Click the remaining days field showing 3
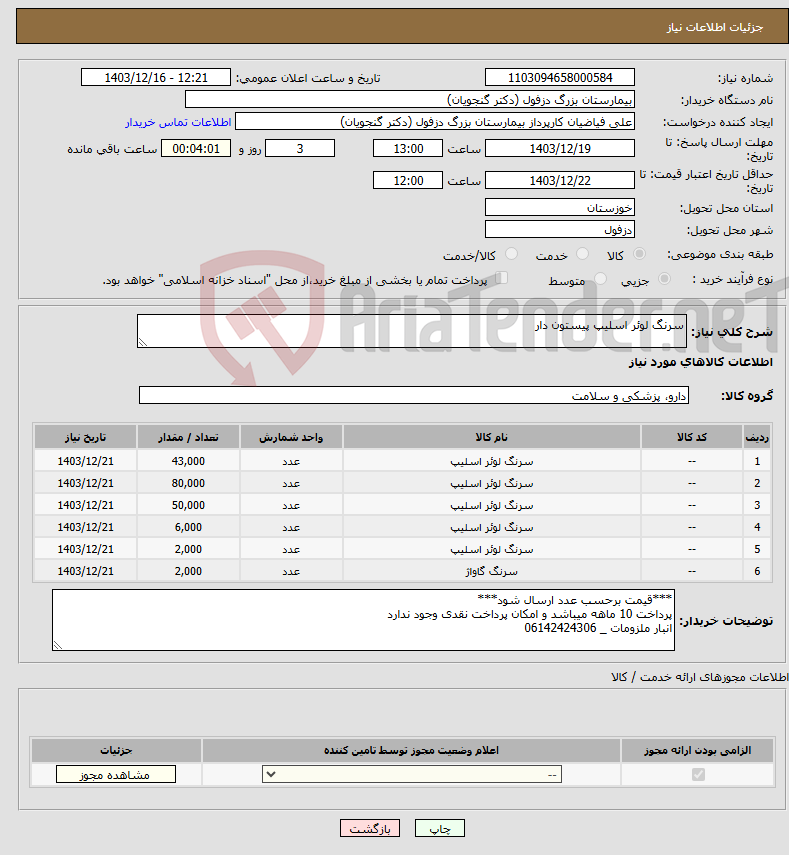Viewport: 789px width, 855px height. coord(300,148)
